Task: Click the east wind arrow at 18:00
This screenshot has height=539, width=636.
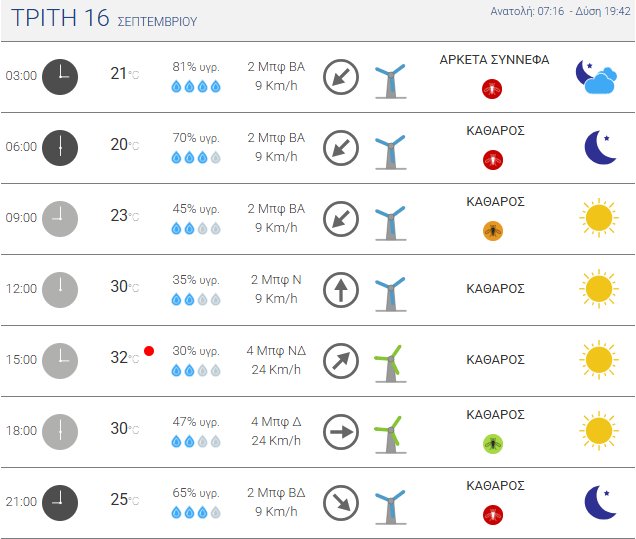Action: pos(341,432)
